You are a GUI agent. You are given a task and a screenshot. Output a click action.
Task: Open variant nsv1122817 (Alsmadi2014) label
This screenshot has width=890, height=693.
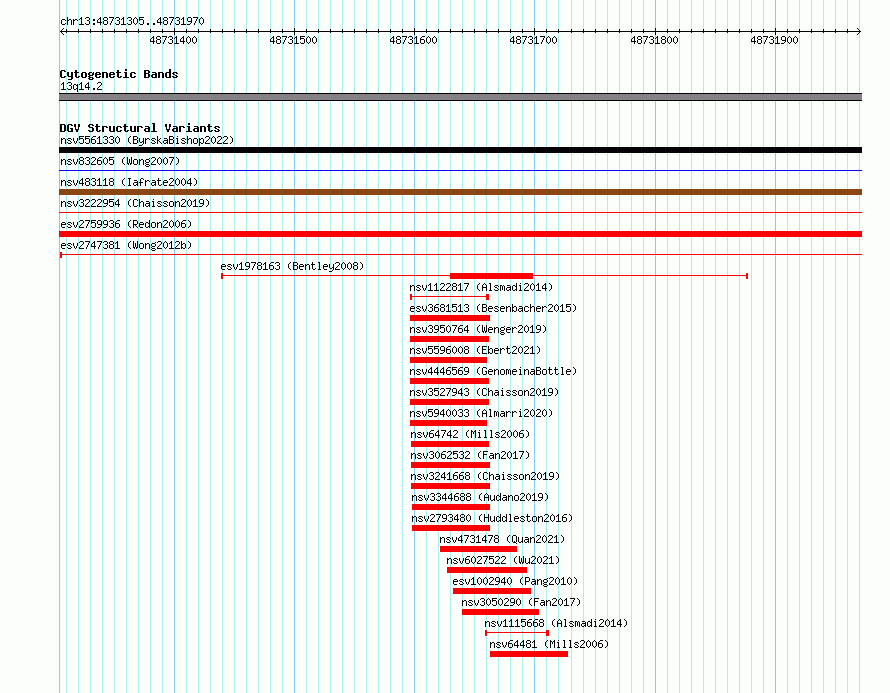[x=481, y=287]
